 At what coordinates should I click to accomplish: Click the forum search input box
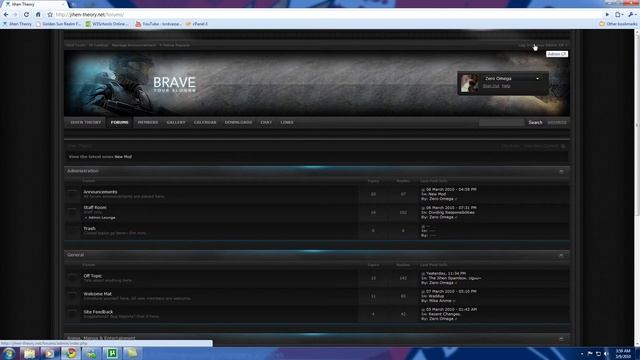point(501,122)
